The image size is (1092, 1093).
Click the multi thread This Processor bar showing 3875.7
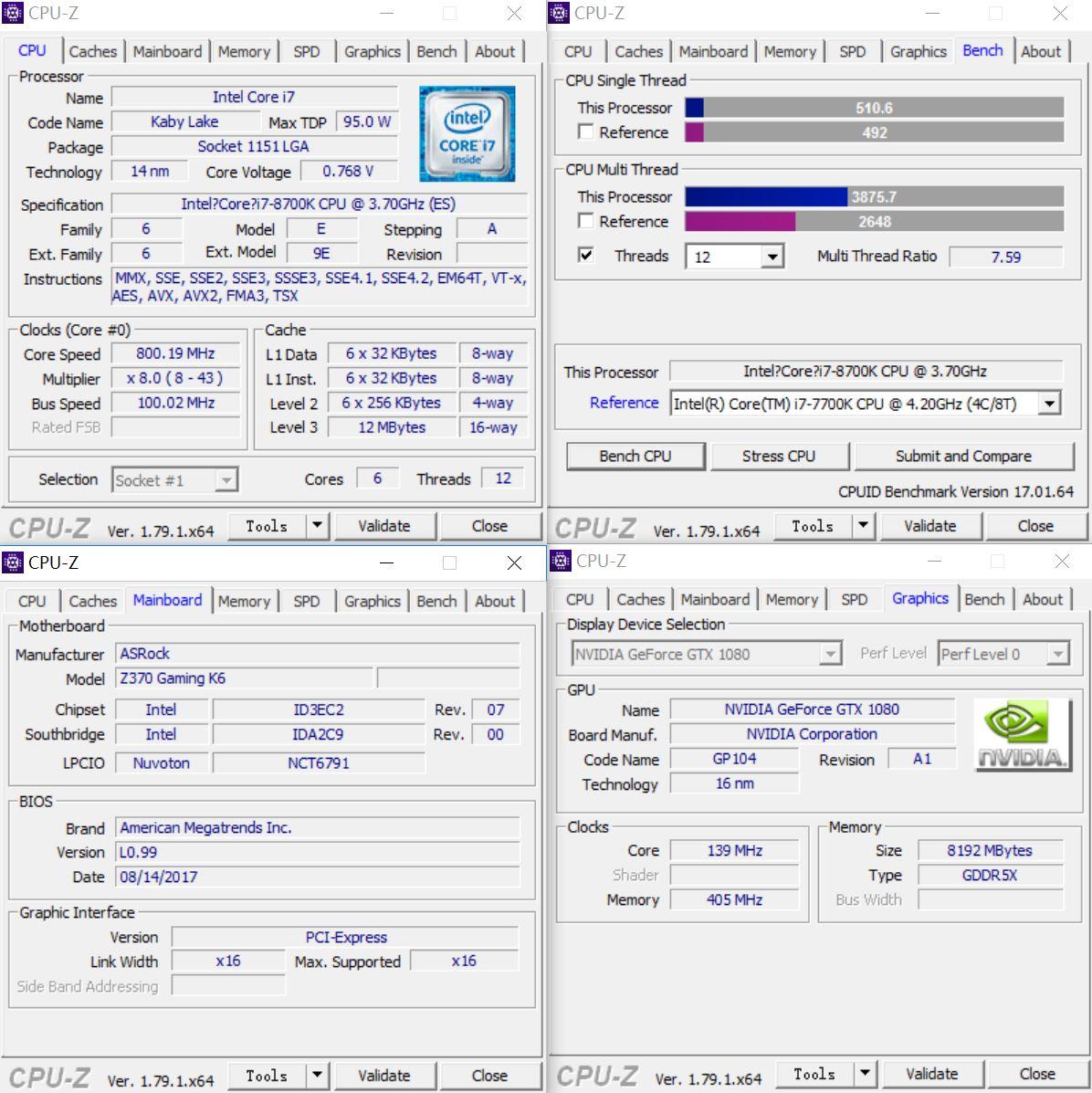tap(874, 196)
